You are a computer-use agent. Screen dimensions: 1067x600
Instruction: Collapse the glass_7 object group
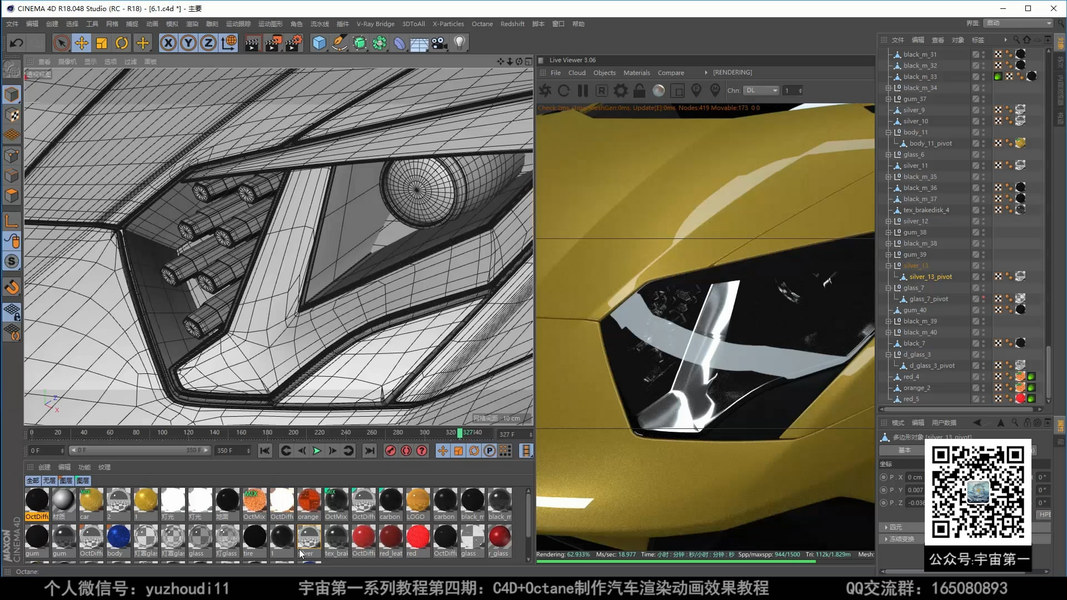888,288
